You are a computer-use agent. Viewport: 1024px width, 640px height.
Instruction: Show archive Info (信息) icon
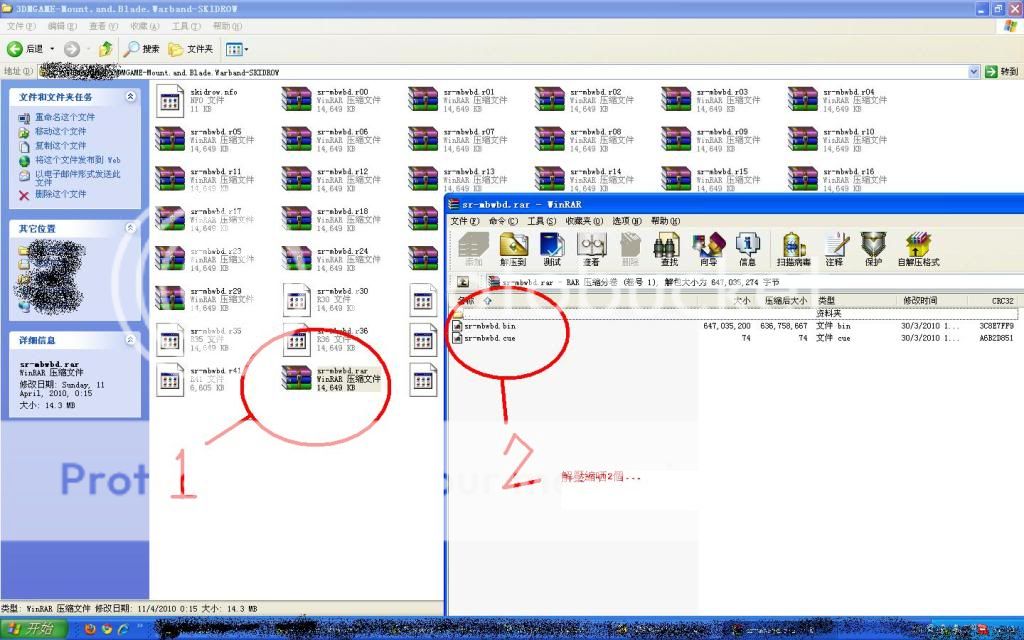pyautogui.click(x=747, y=248)
